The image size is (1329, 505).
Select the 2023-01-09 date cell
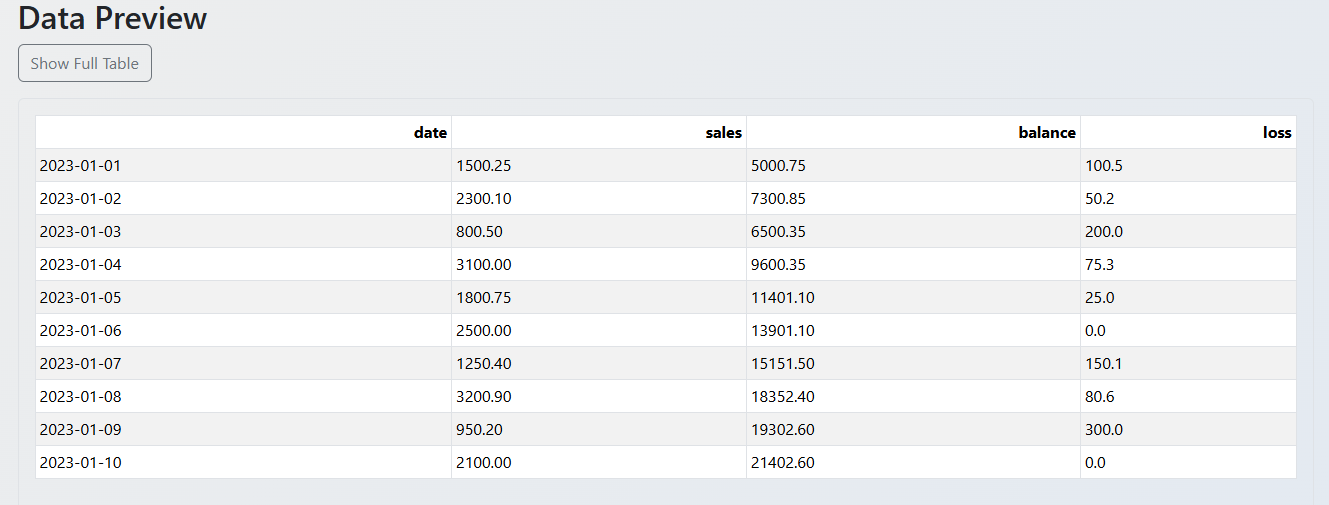coord(243,429)
